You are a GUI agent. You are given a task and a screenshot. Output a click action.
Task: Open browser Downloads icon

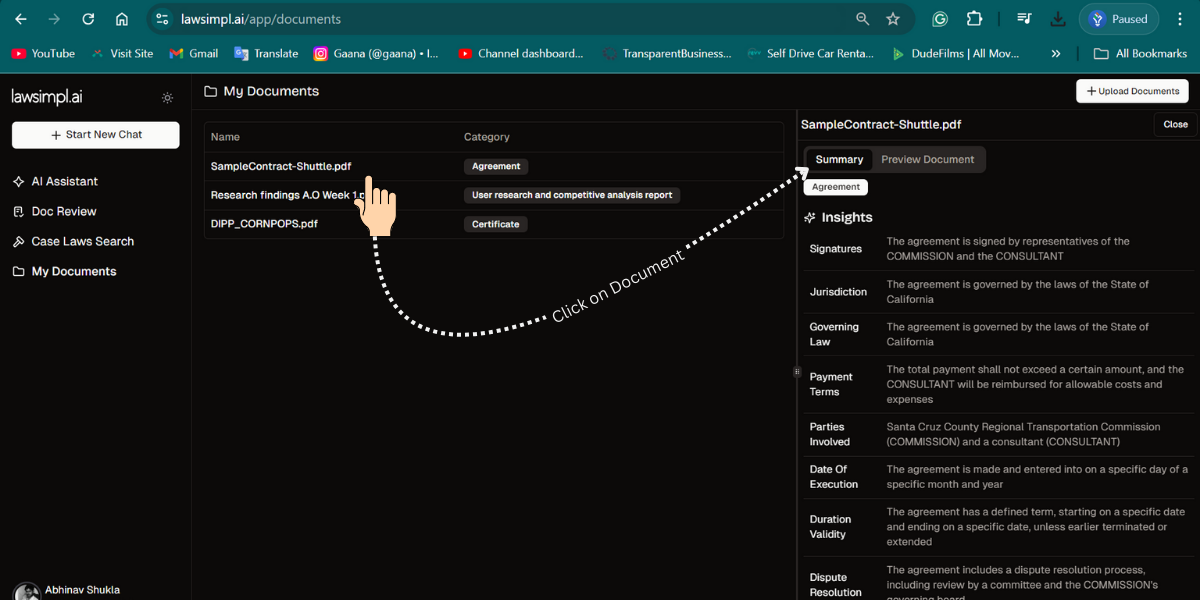[1058, 19]
